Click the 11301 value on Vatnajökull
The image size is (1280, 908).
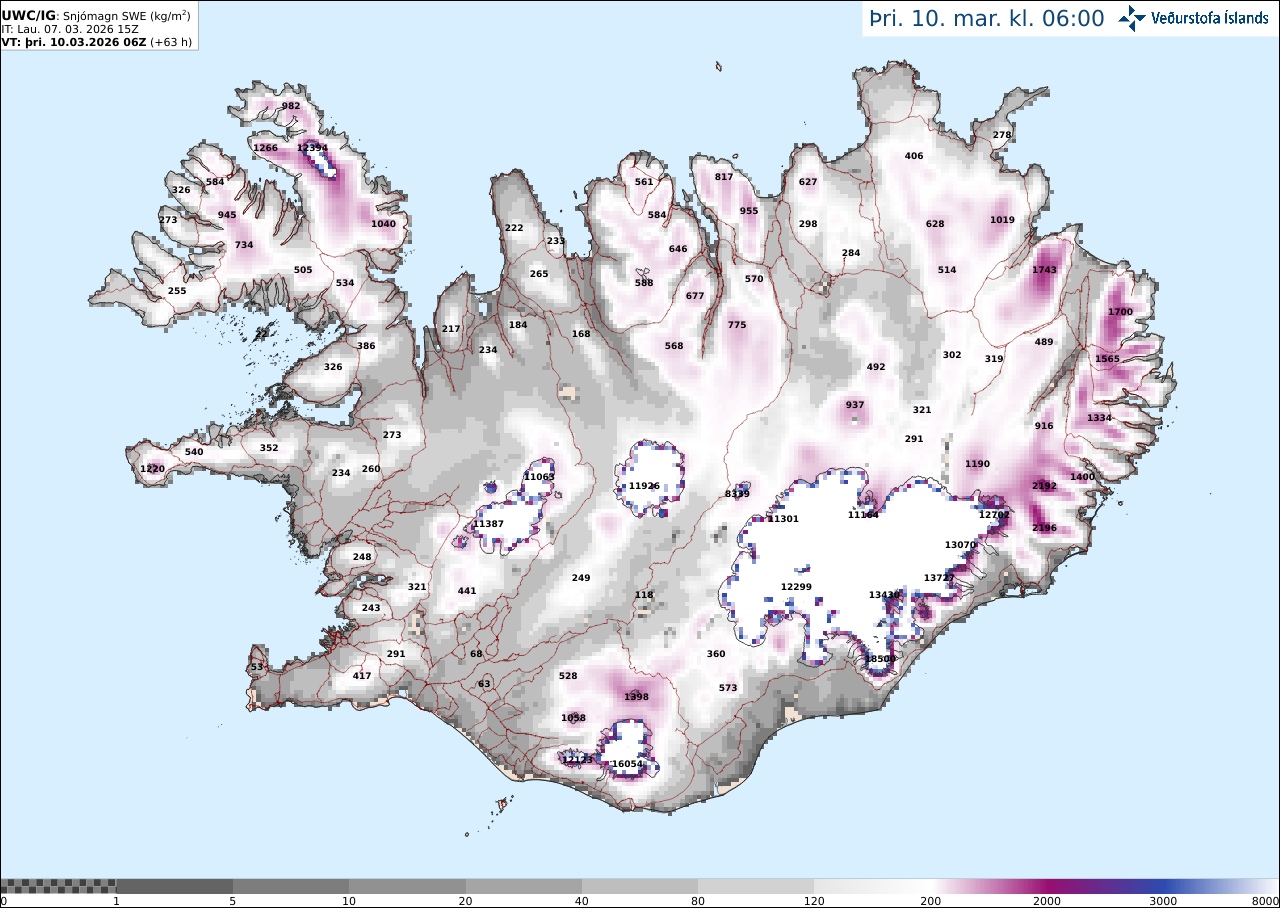[783, 519]
